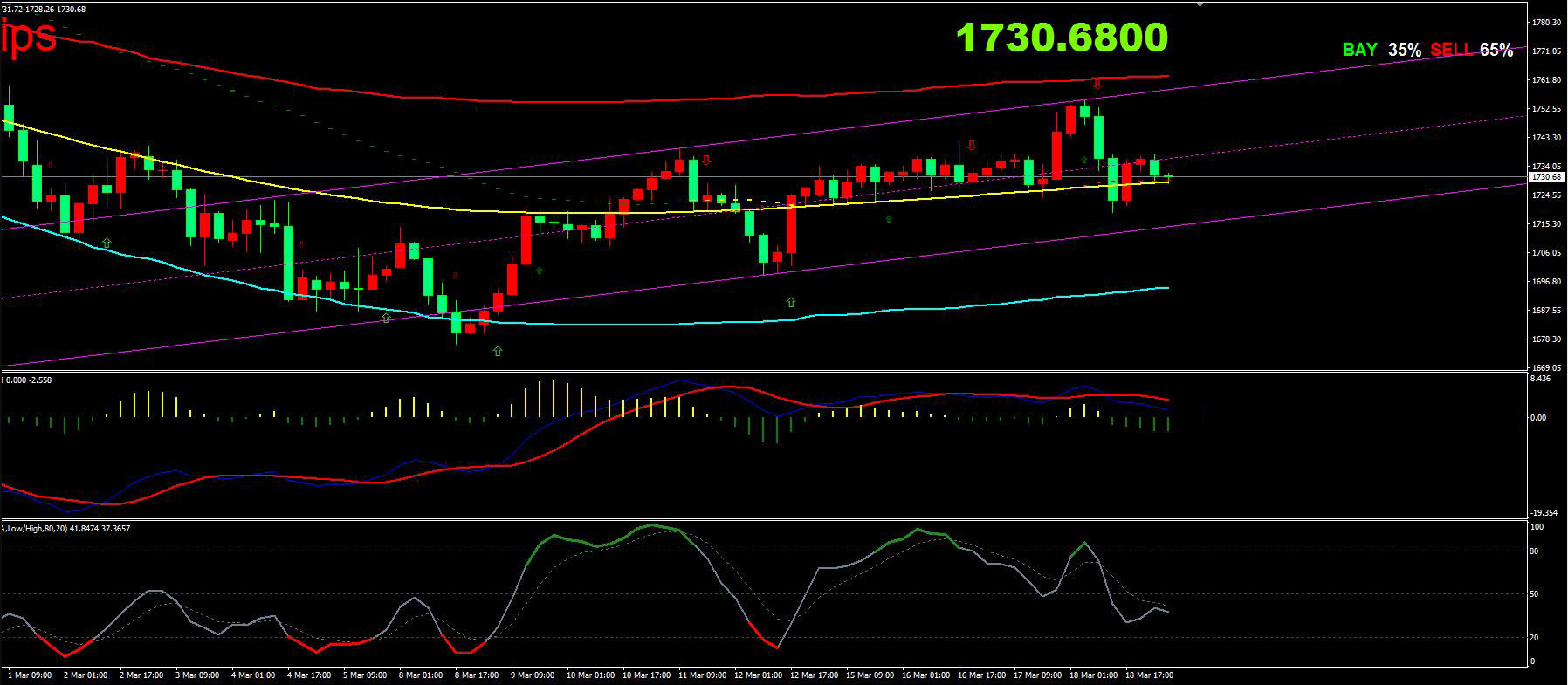Click the large green 1730.6800 price label
The image size is (1568, 685).
tap(1062, 38)
